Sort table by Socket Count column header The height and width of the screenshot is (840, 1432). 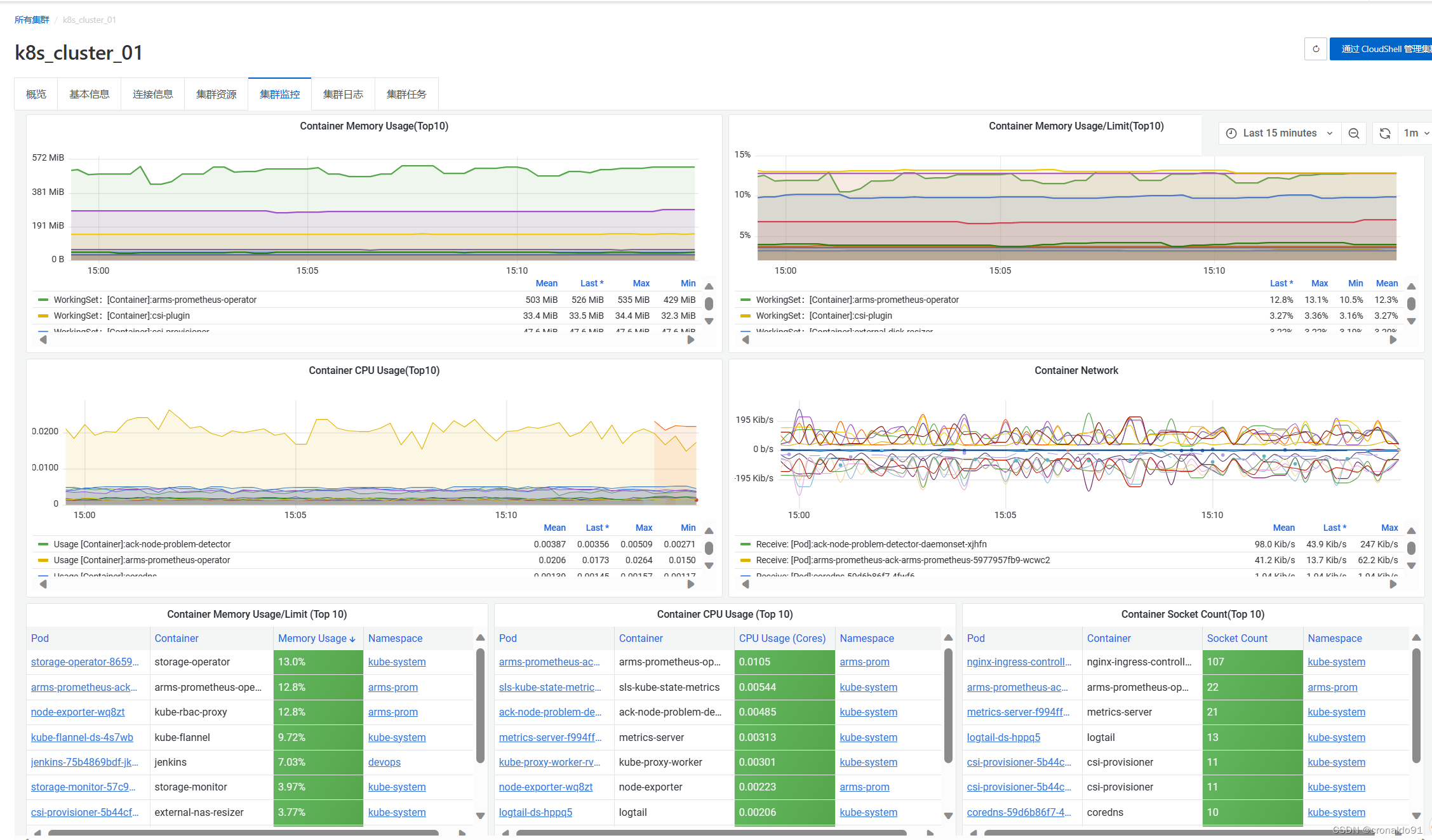pos(1237,638)
